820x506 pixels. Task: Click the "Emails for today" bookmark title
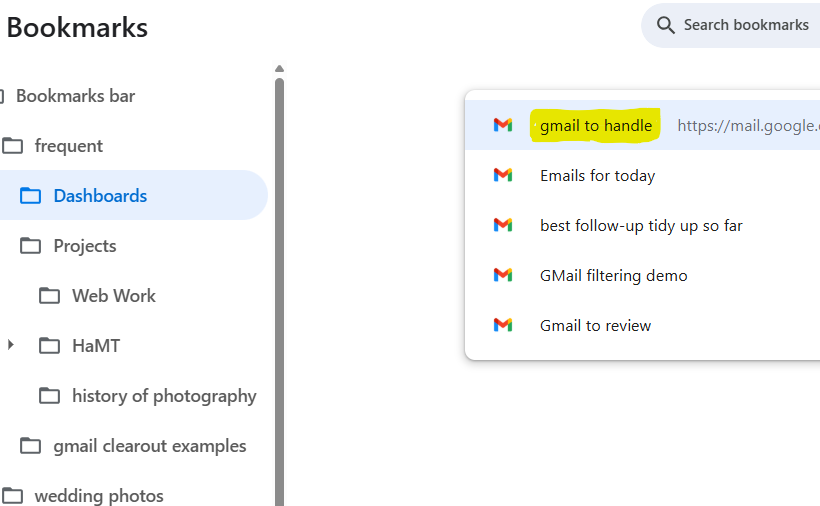[597, 175]
